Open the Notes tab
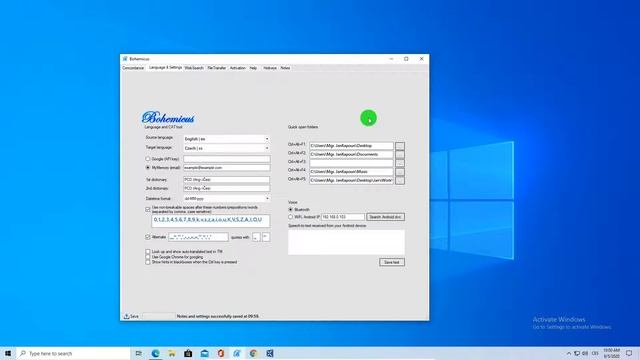640x360 pixels. [x=285, y=68]
